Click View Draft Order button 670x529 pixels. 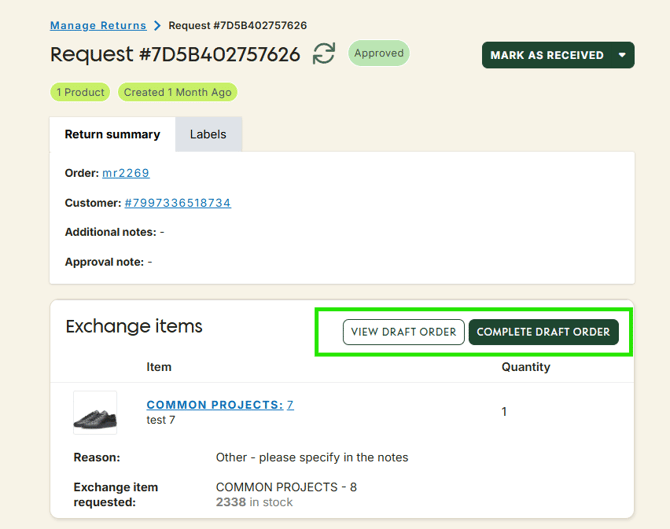pos(403,332)
